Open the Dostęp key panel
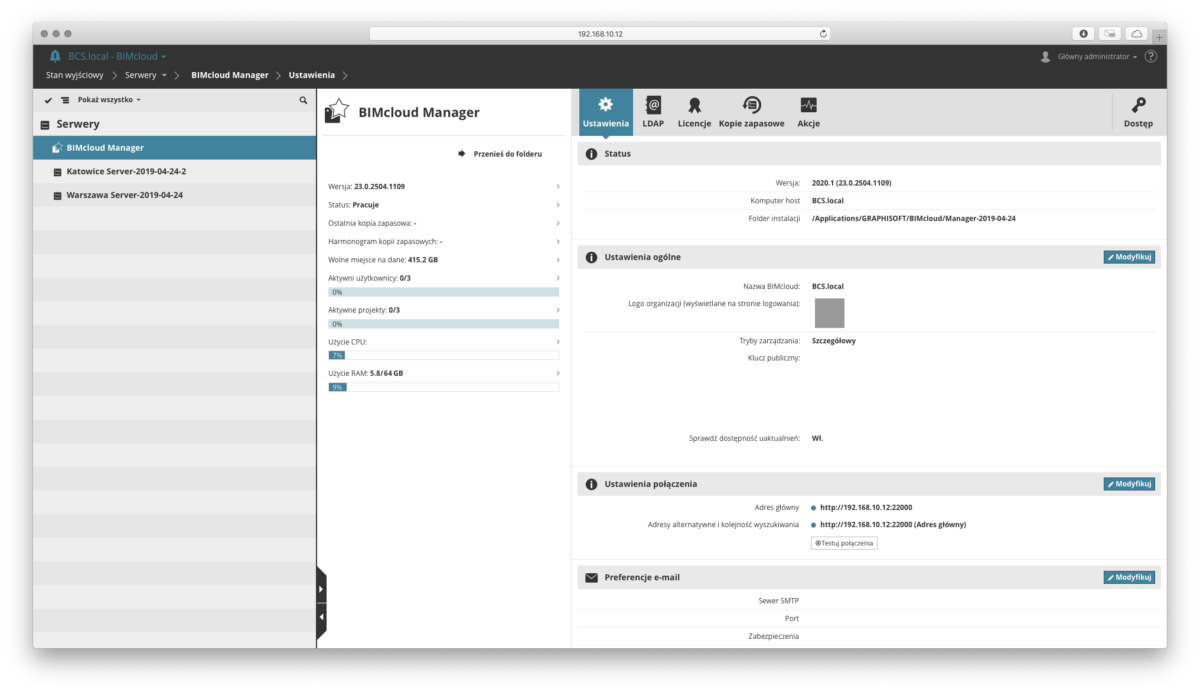 point(1138,112)
